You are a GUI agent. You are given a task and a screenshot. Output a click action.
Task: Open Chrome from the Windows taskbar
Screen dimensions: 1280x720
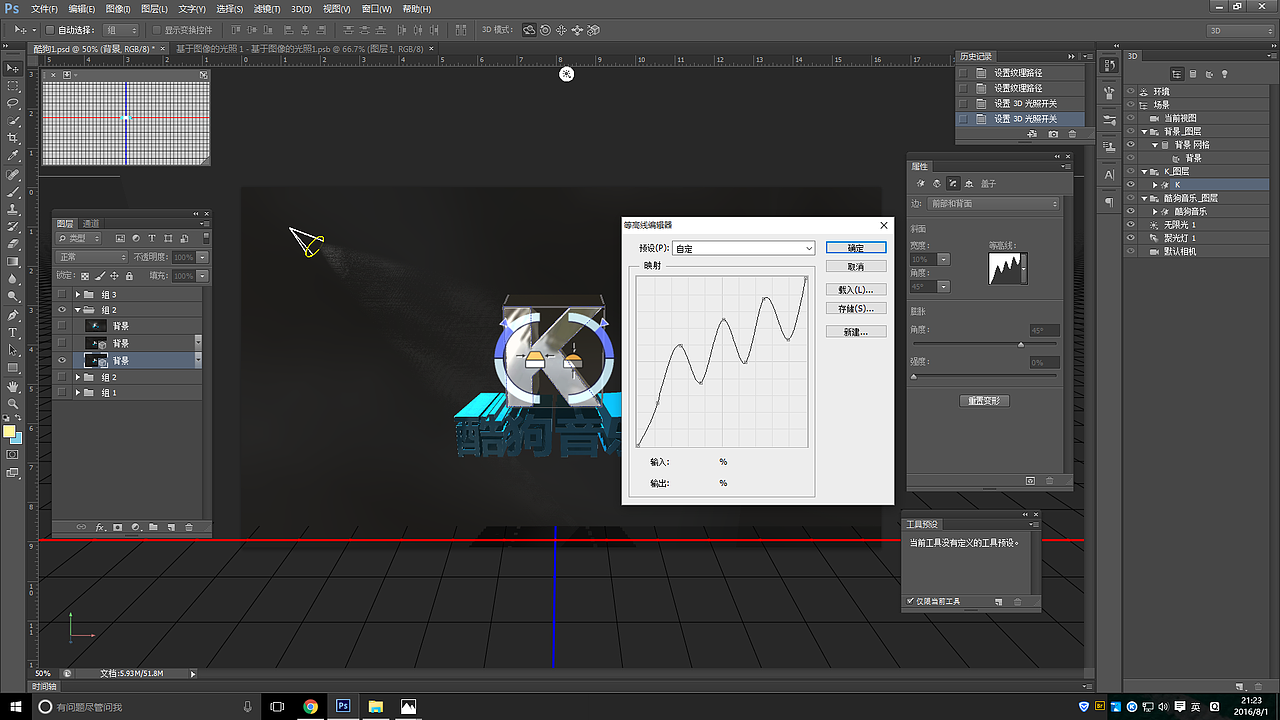click(310, 706)
